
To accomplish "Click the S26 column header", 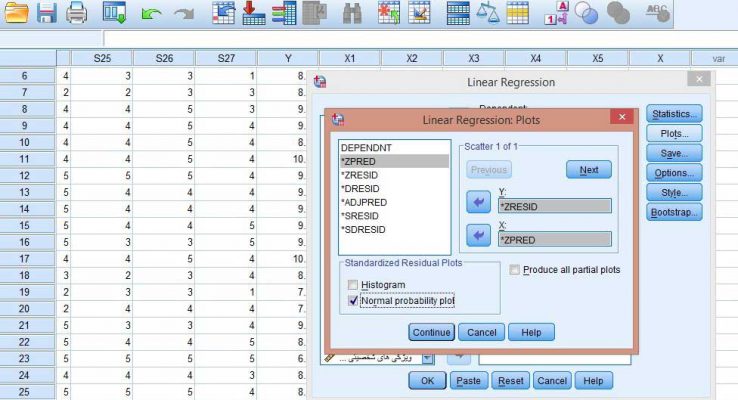I will pos(164,58).
